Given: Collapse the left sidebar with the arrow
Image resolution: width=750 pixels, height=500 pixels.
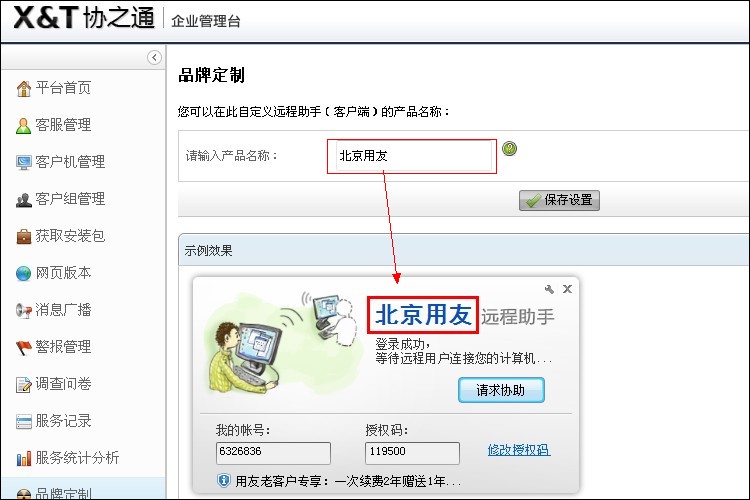Looking at the screenshot, I should (154, 57).
